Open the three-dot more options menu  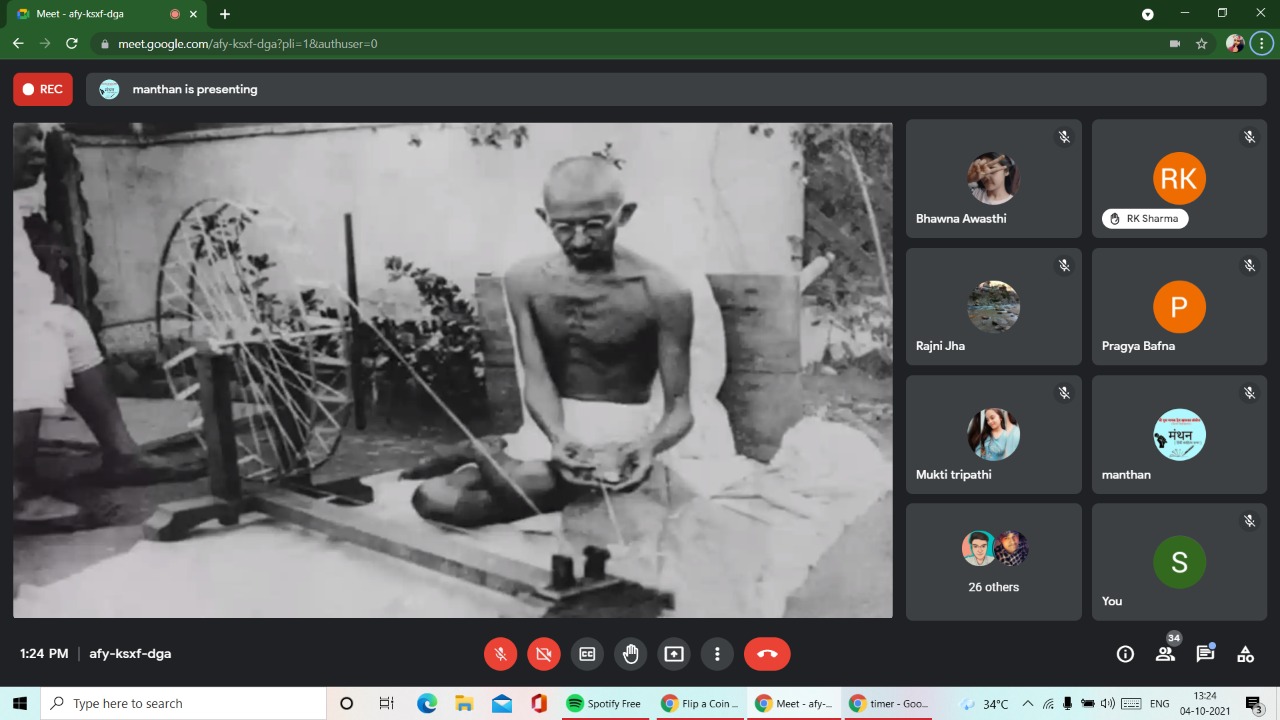pos(717,654)
